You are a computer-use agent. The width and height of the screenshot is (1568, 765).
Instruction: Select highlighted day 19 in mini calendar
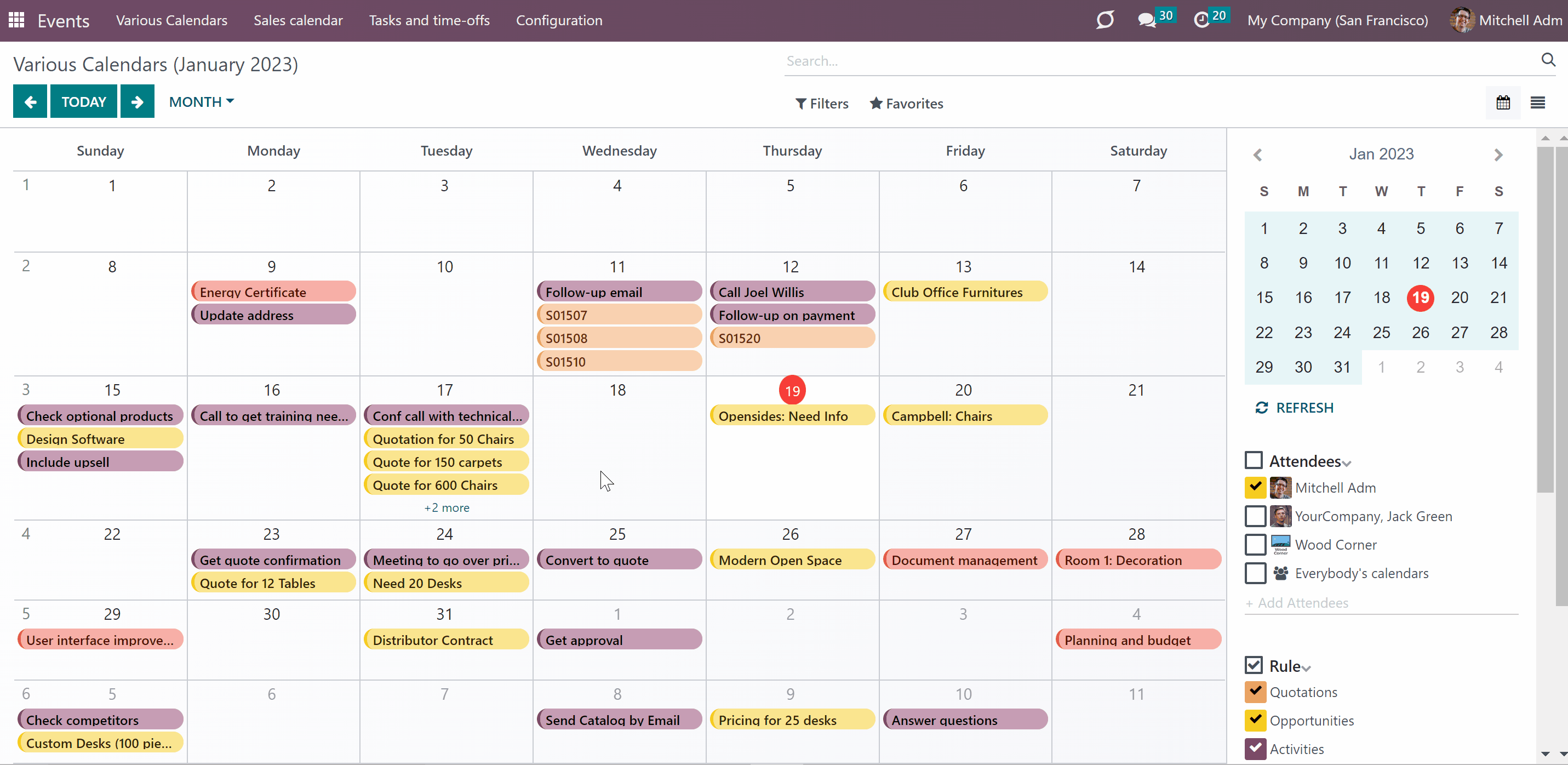[1420, 297]
